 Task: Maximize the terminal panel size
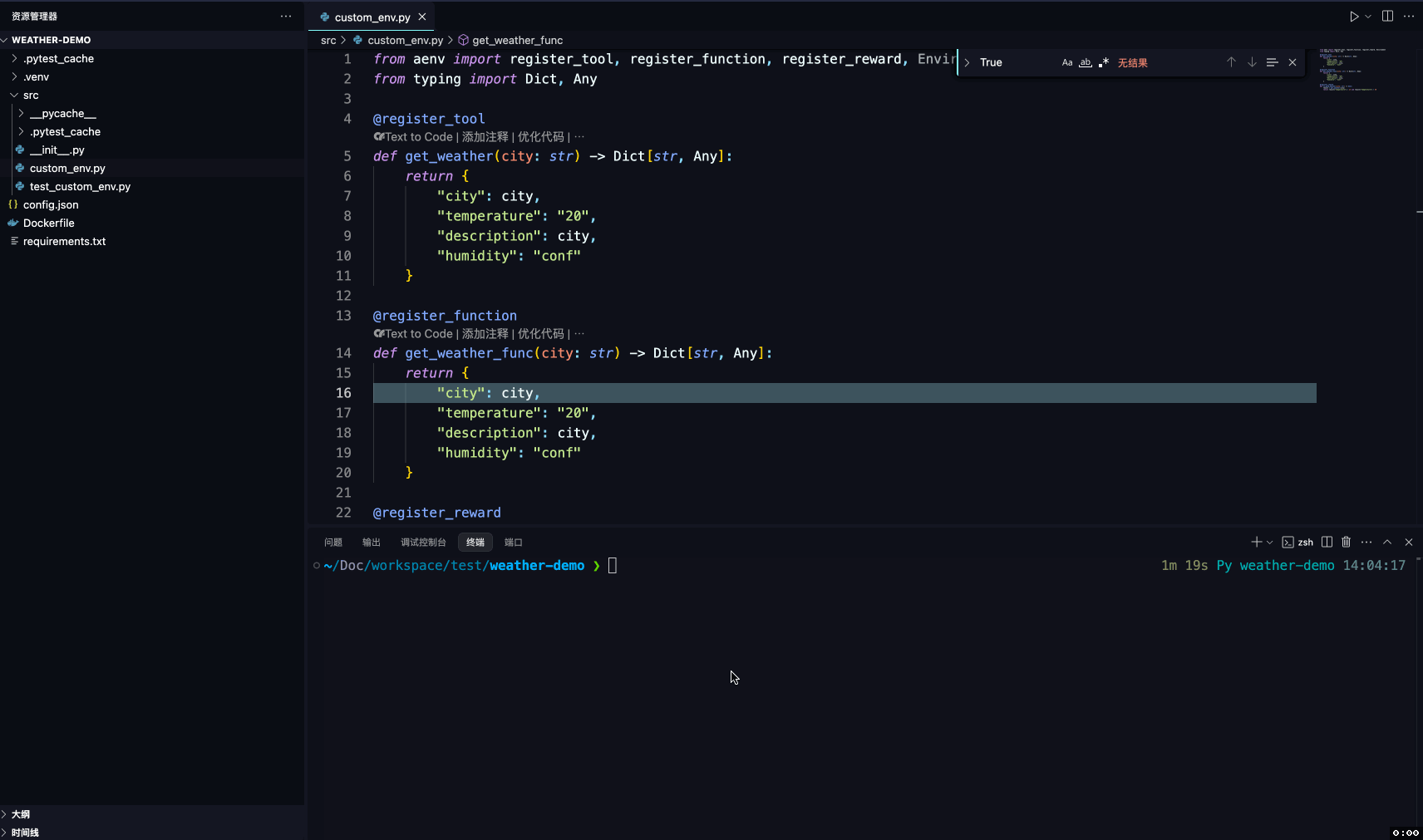click(x=1387, y=542)
